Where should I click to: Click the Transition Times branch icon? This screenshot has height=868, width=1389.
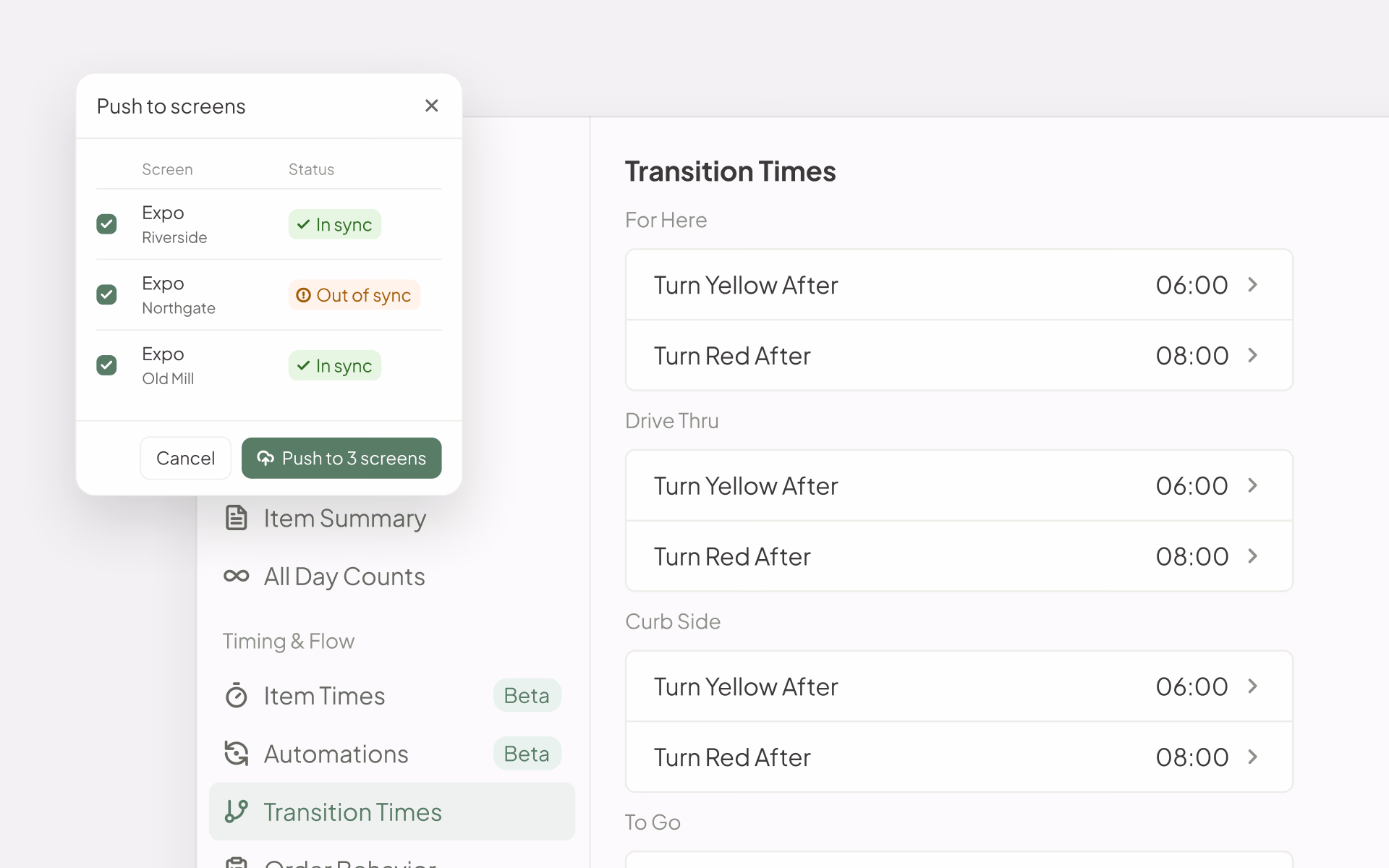[237, 812]
